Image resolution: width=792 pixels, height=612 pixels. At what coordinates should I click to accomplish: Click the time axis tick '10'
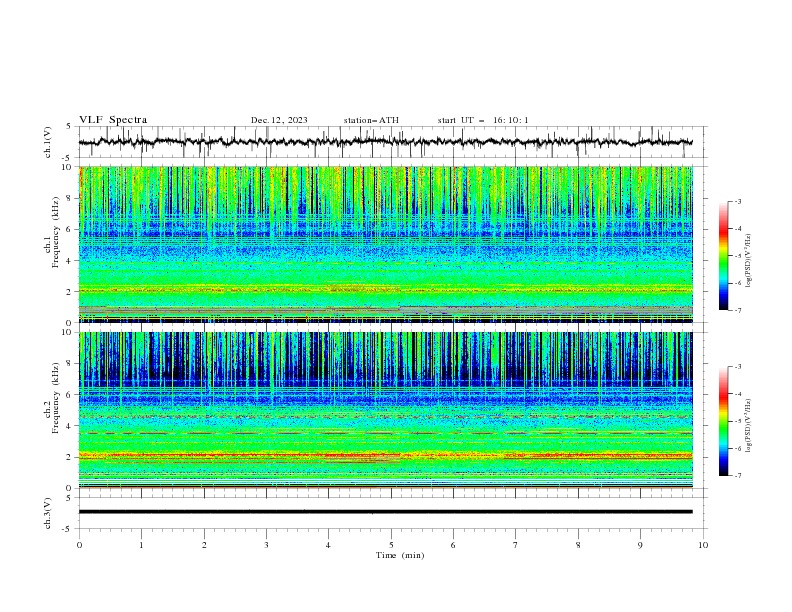click(703, 545)
